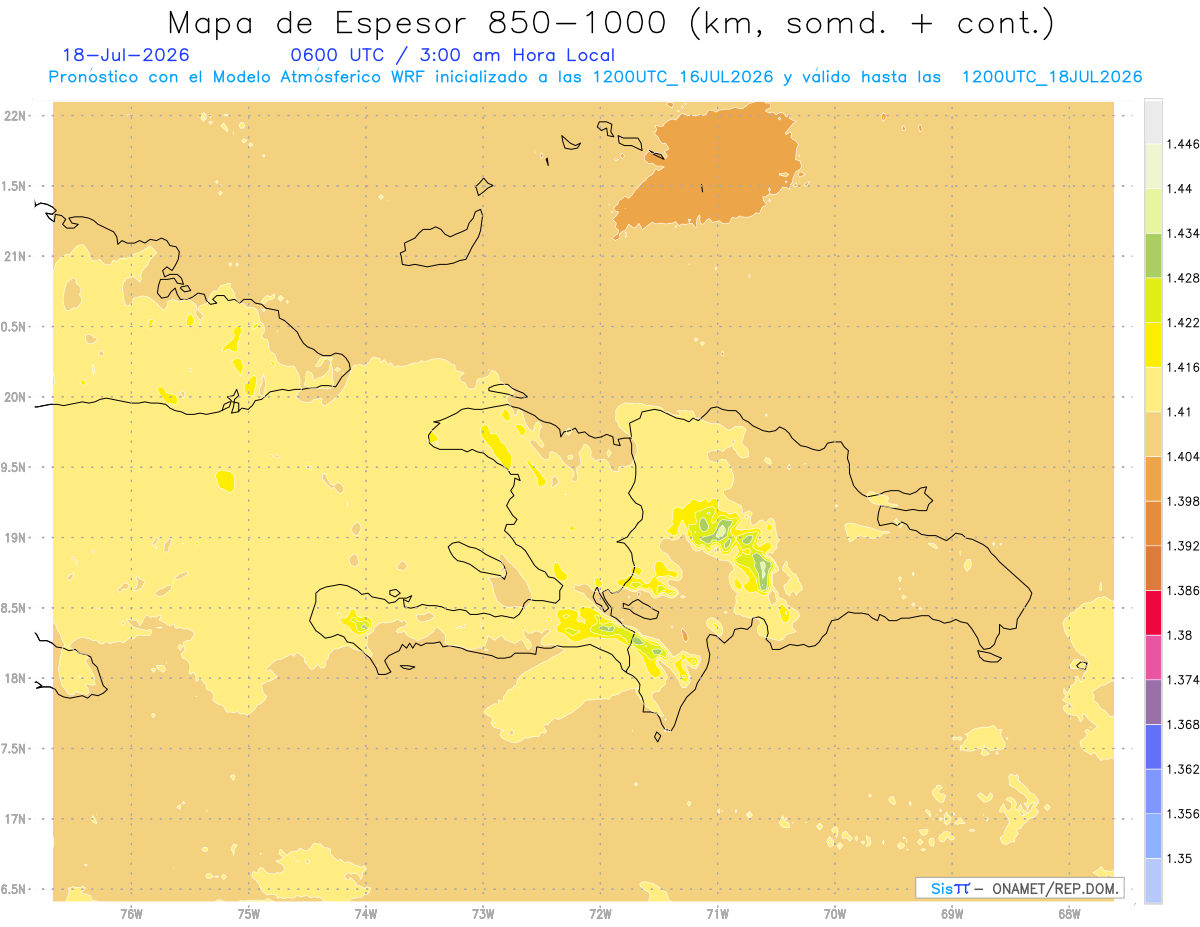Click the "1.398" color bar value

click(x=1183, y=501)
